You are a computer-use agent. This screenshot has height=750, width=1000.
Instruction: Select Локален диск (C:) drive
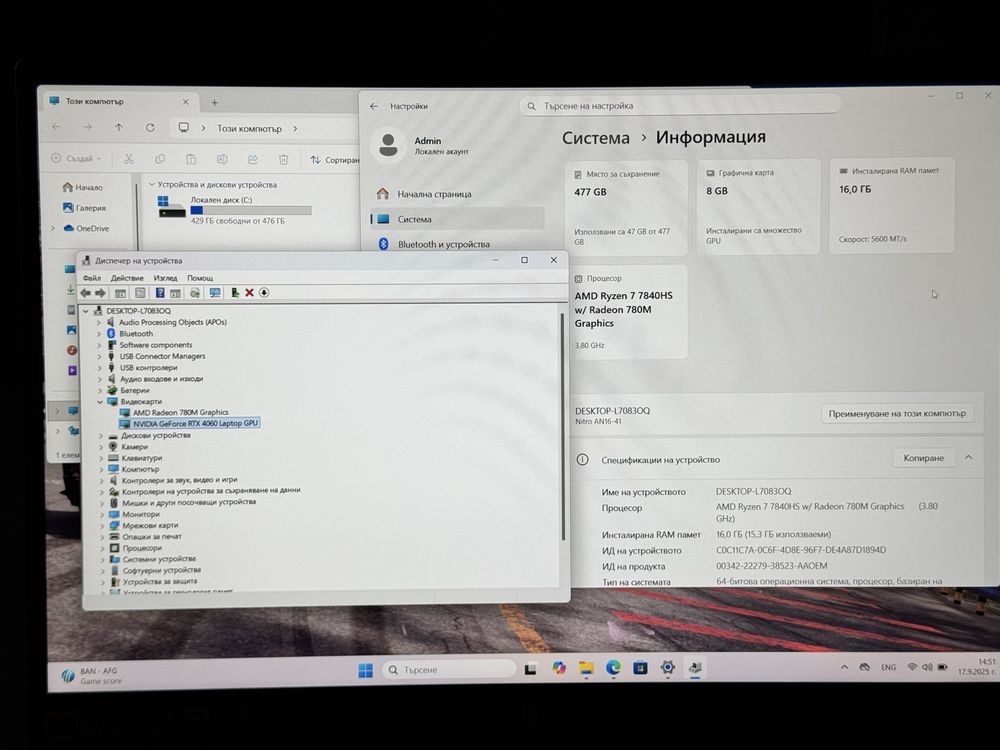[x=235, y=210]
